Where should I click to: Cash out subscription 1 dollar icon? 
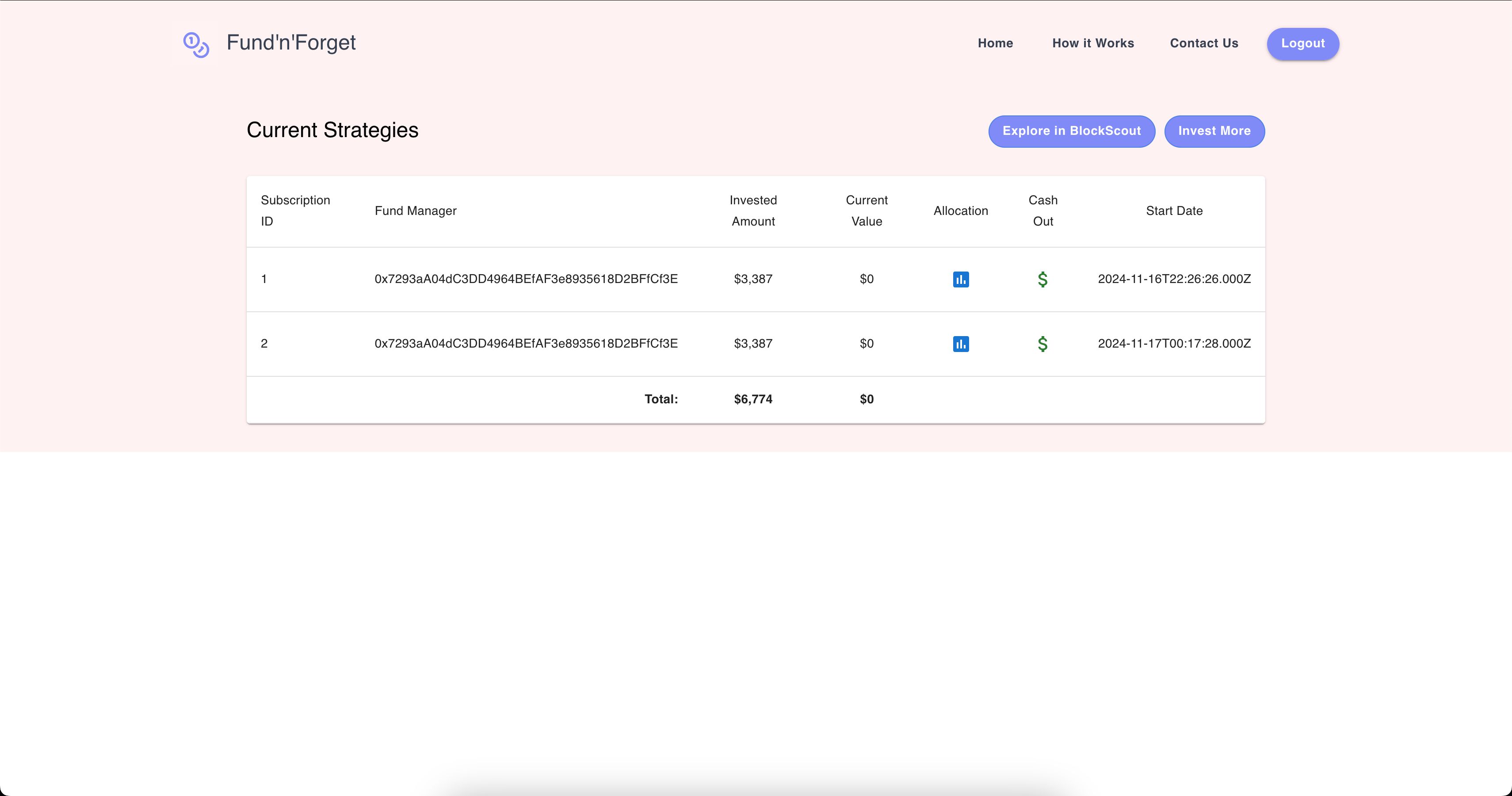tap(1042, 279)
